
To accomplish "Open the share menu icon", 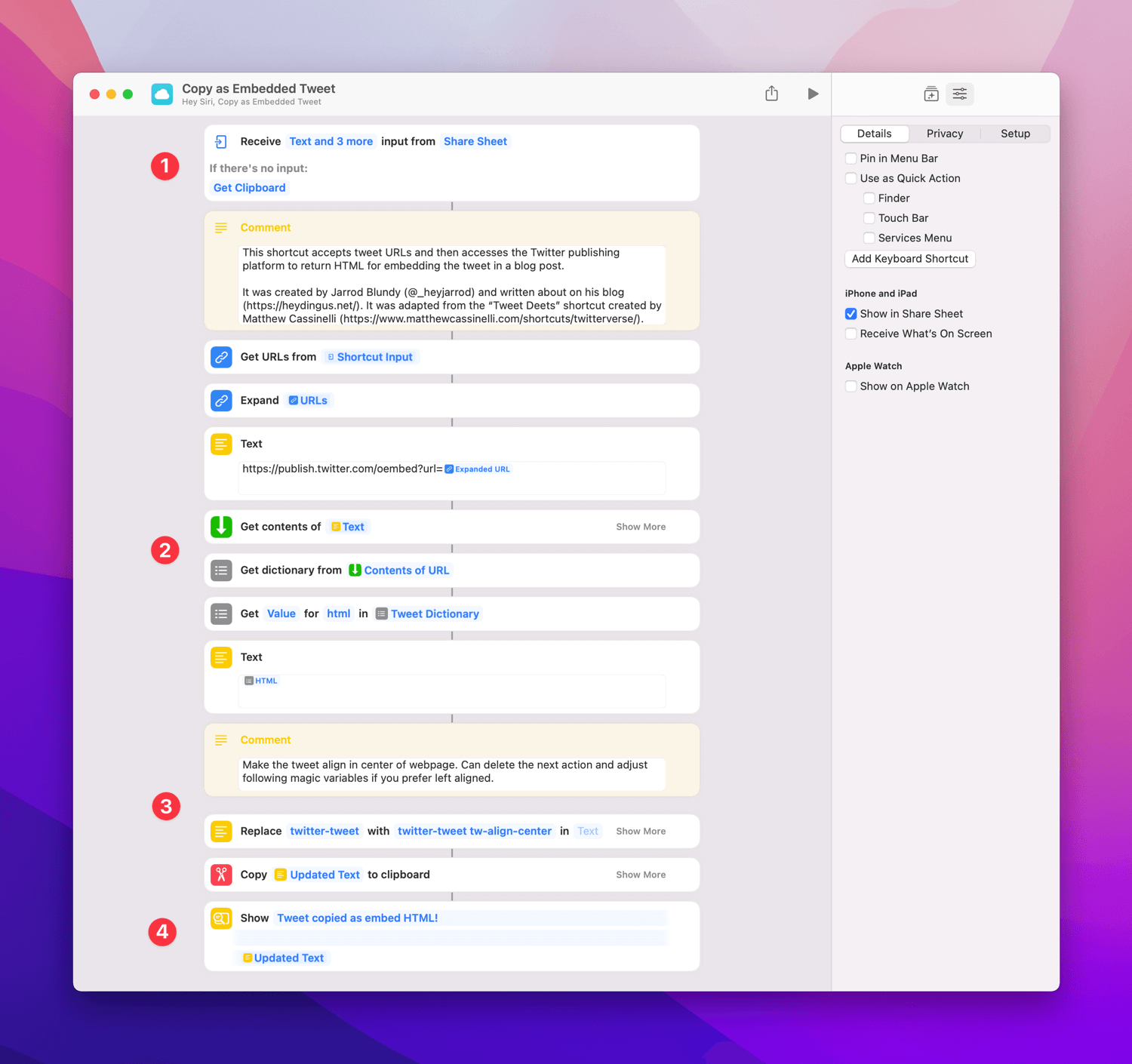I will [771, 94].
